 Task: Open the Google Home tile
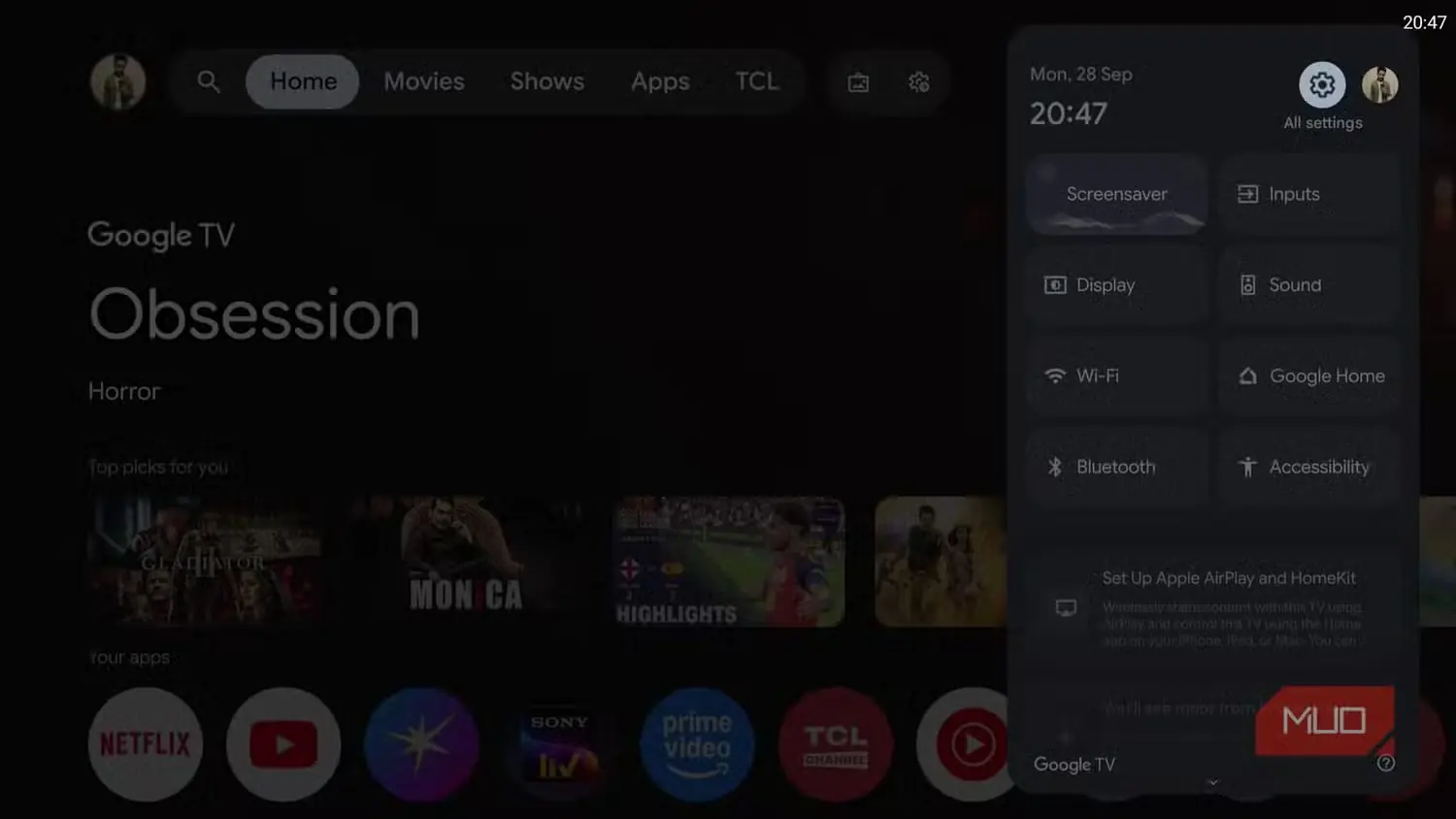tap(1309, 376)
